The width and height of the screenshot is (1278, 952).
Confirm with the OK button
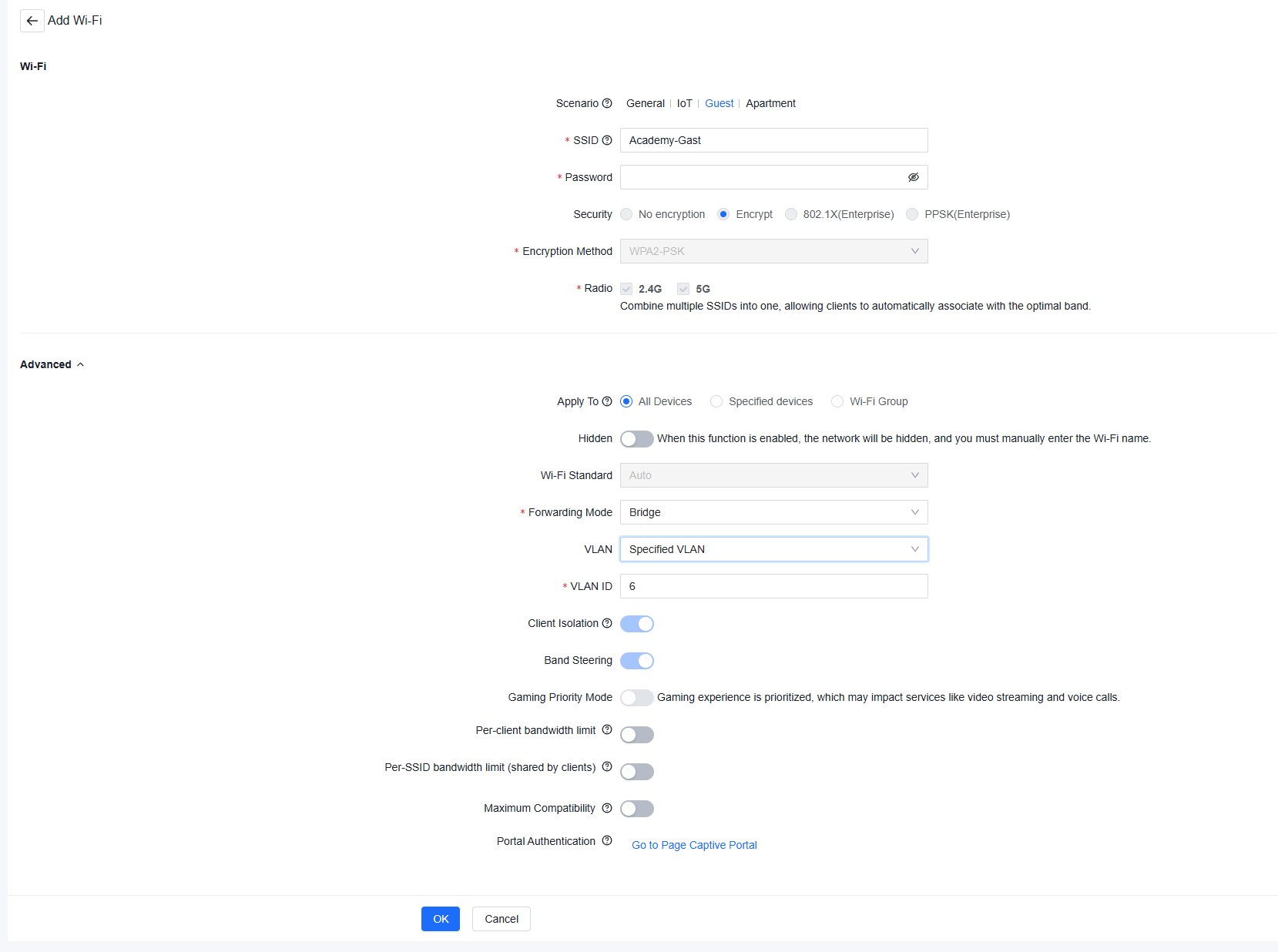[x=441, y=919]
